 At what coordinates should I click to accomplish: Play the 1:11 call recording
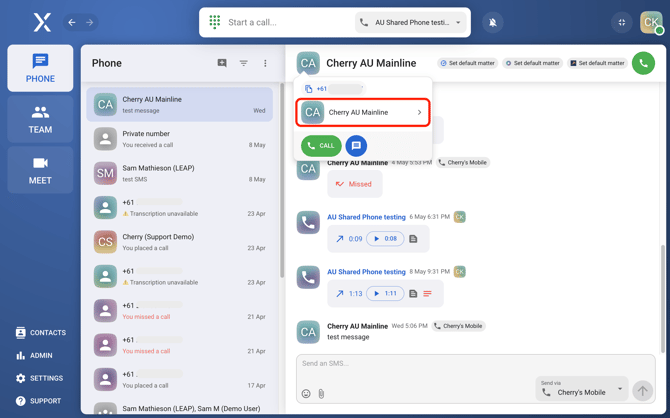click(385, 293)
